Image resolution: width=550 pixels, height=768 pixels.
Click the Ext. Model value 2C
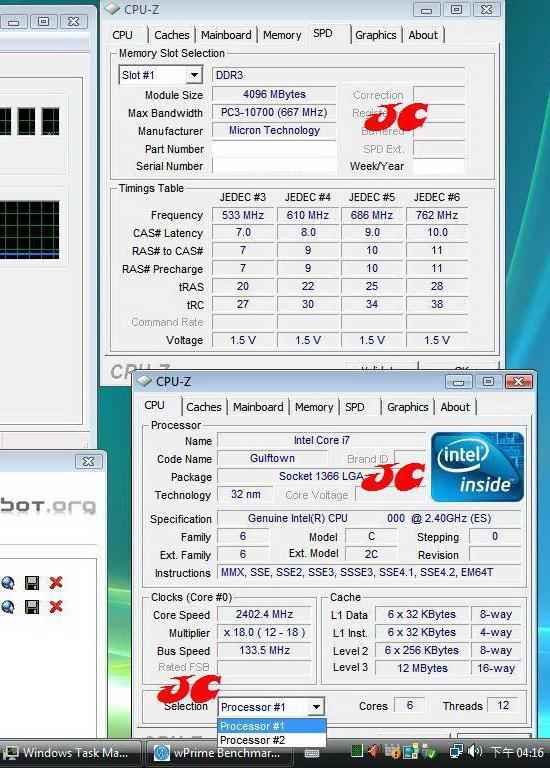(371, 554)
